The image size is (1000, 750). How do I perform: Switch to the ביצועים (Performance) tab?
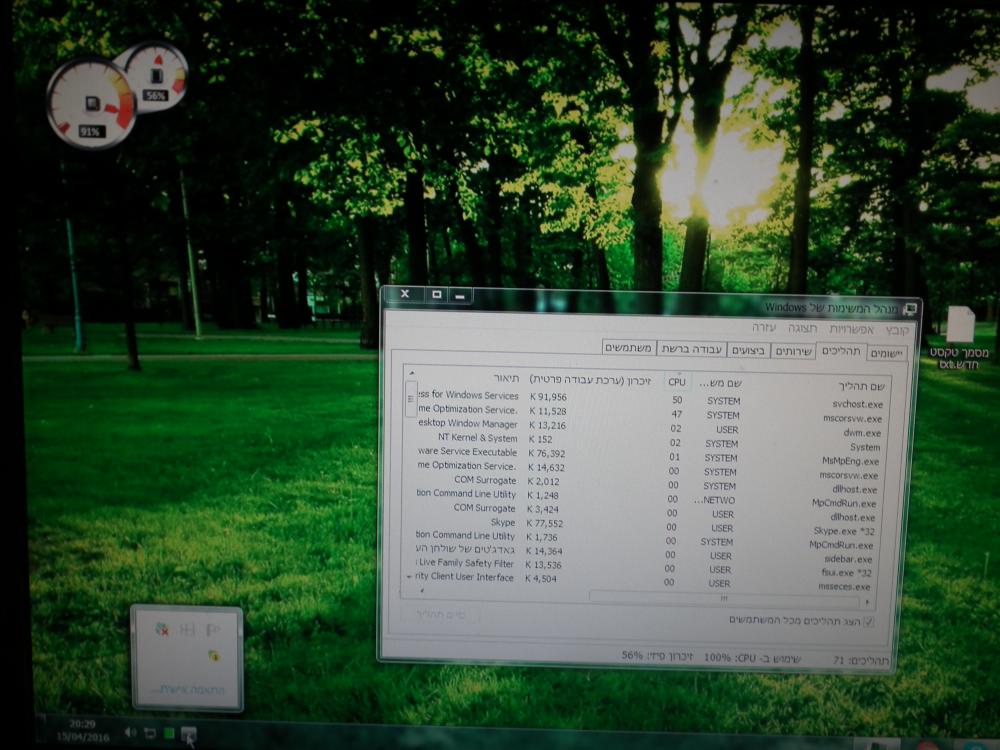[x=748, y=351]
